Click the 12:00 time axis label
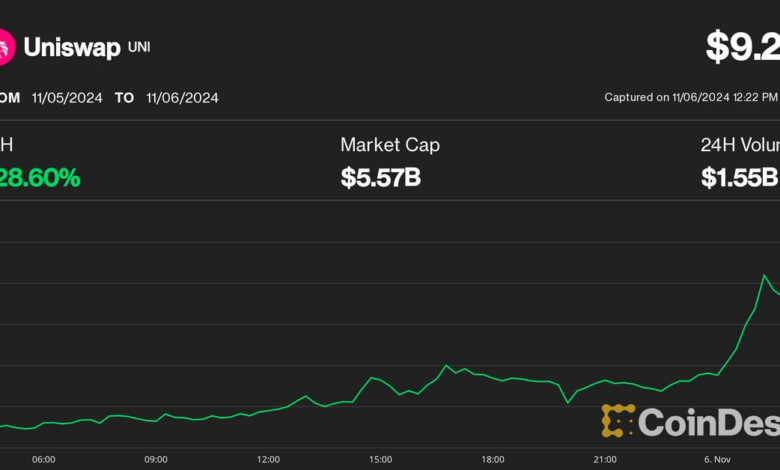Image resolution: width=780 pixels, height=470 pixels. click(x=268, y=460)
